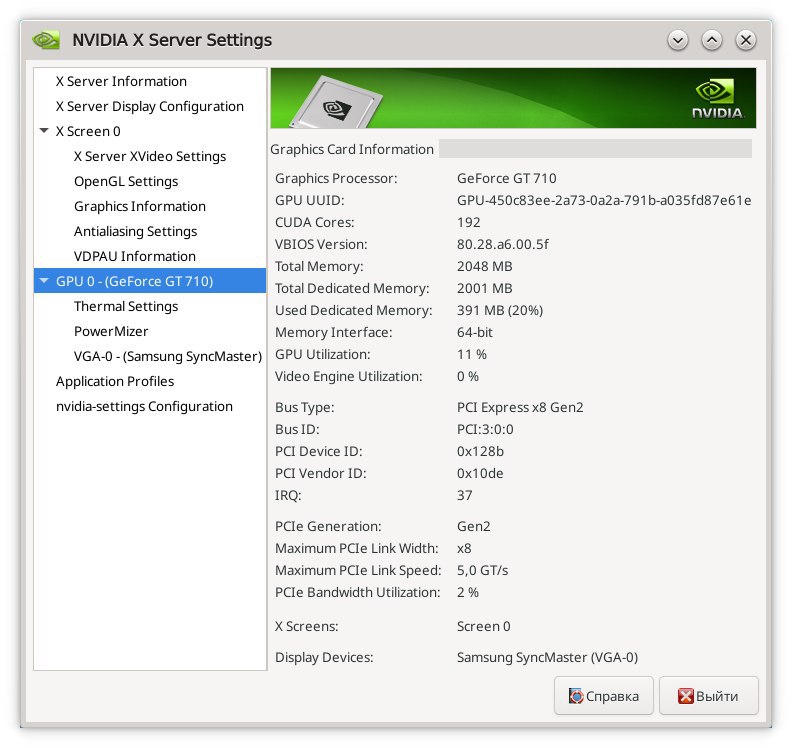Click Used Dedicated Memory value 391 MB (20%)
This screenshot has width=792, height=748.
point(500,310)
